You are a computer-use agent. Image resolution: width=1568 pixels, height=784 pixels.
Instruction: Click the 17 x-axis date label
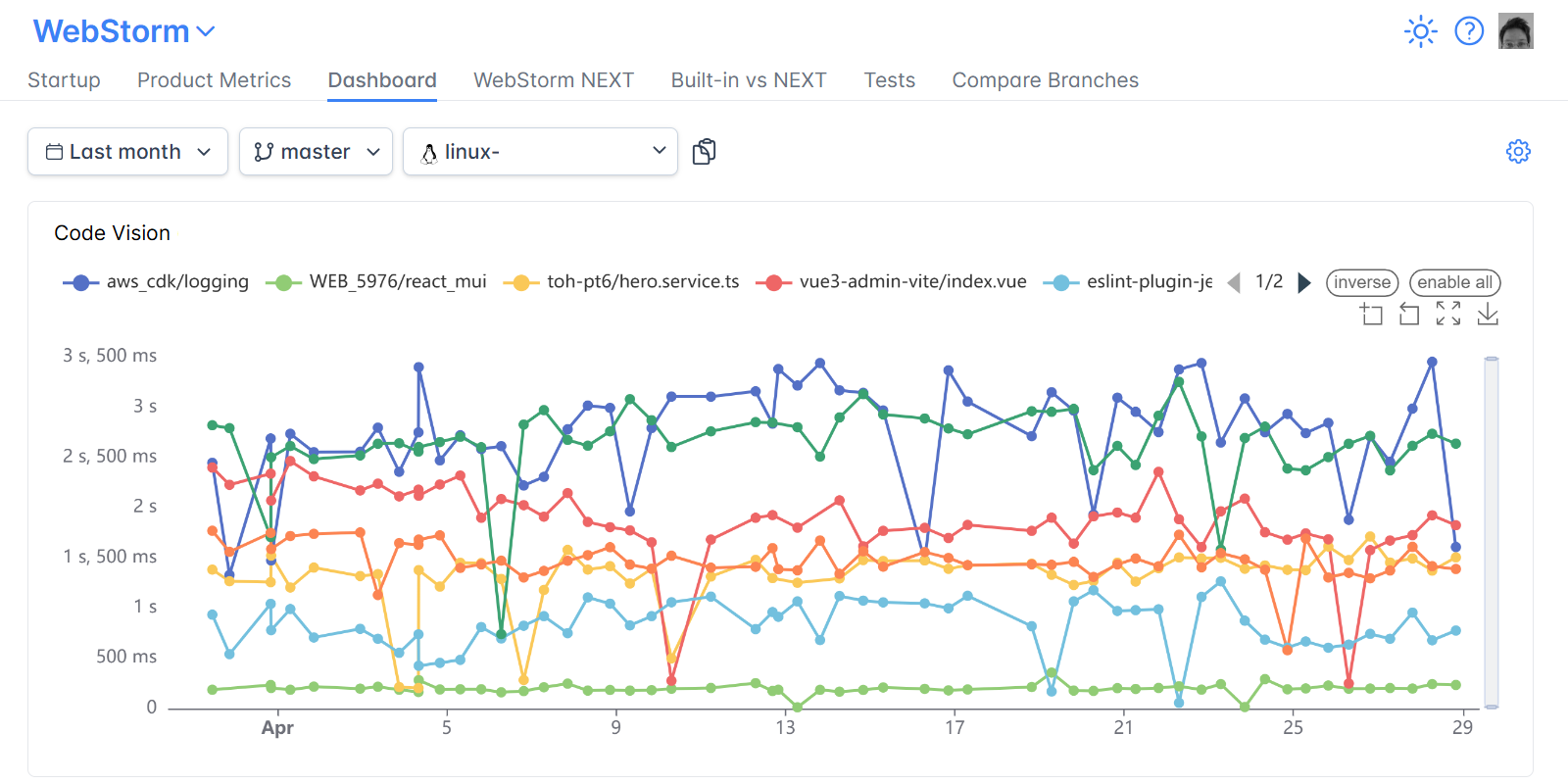[955, 727]
